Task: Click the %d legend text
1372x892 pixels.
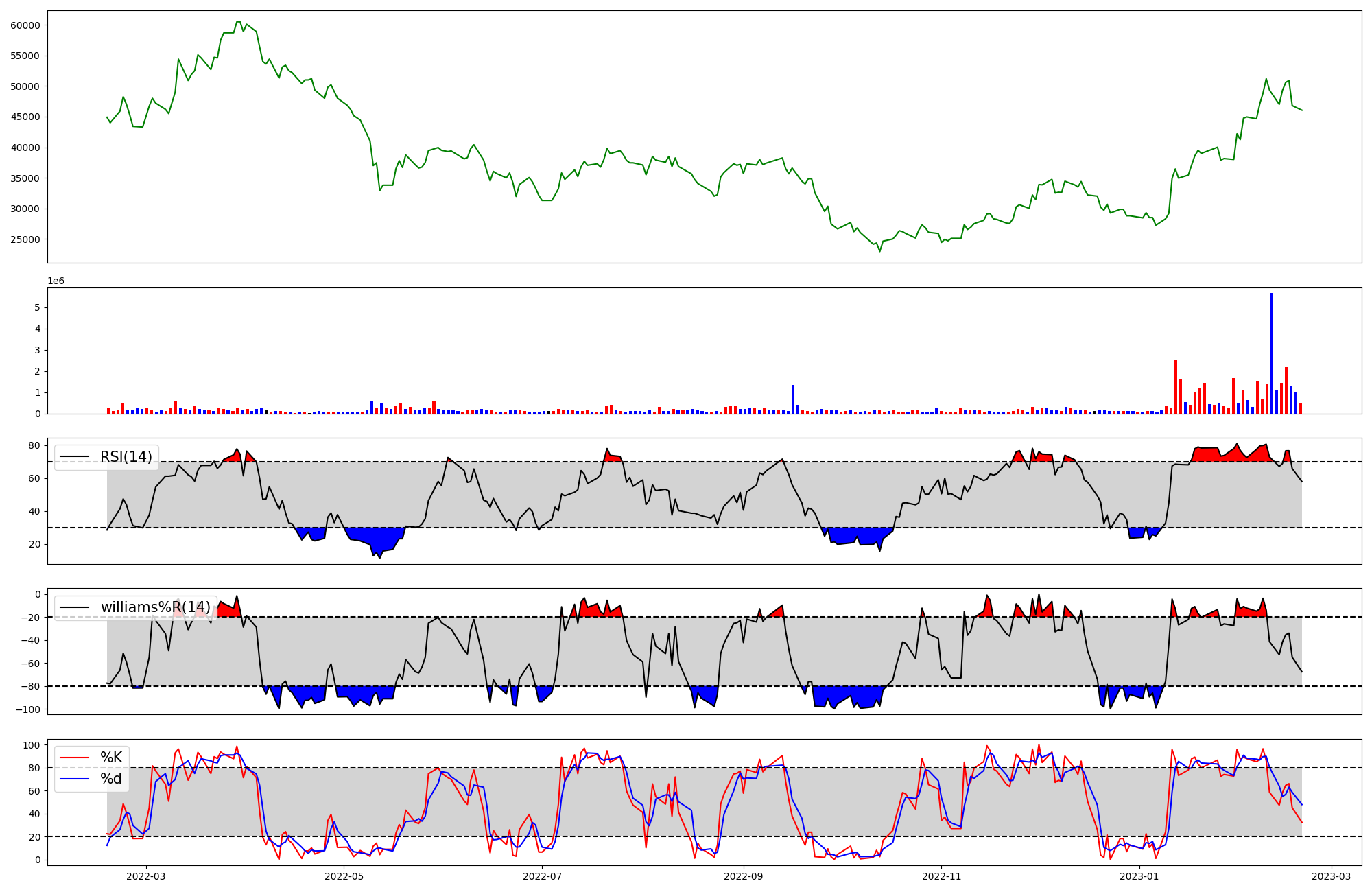Action: [x=111, y=779]
